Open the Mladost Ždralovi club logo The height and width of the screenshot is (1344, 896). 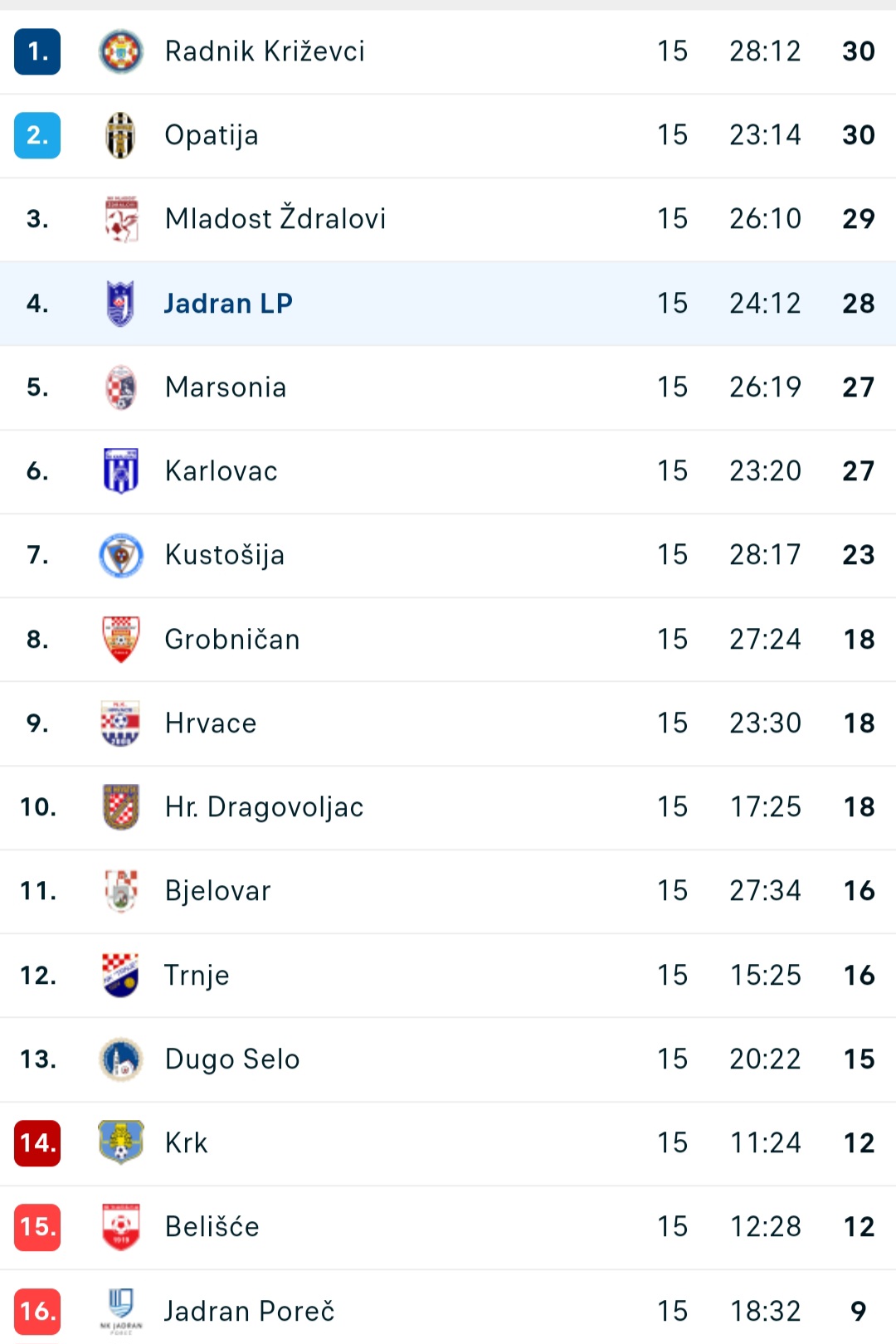click(x=121, y=219)
